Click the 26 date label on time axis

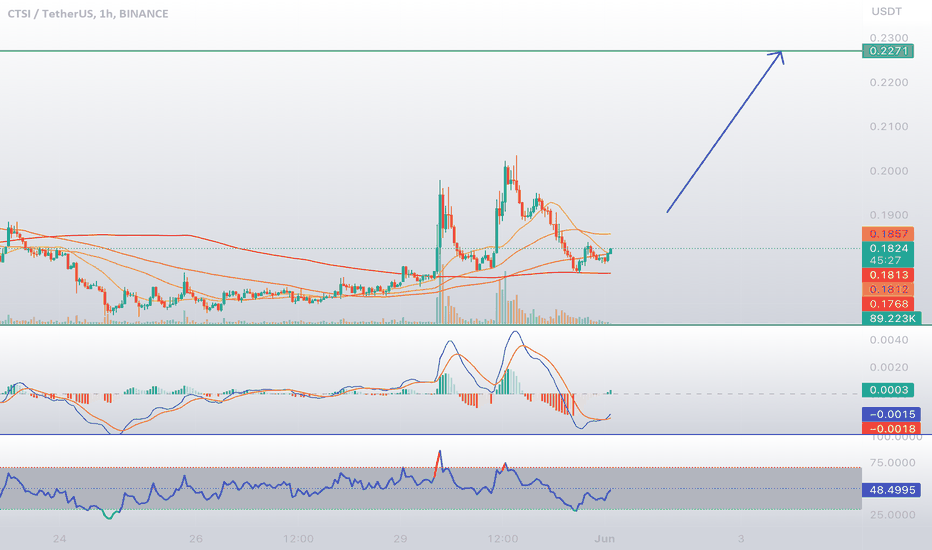(196, 539)
